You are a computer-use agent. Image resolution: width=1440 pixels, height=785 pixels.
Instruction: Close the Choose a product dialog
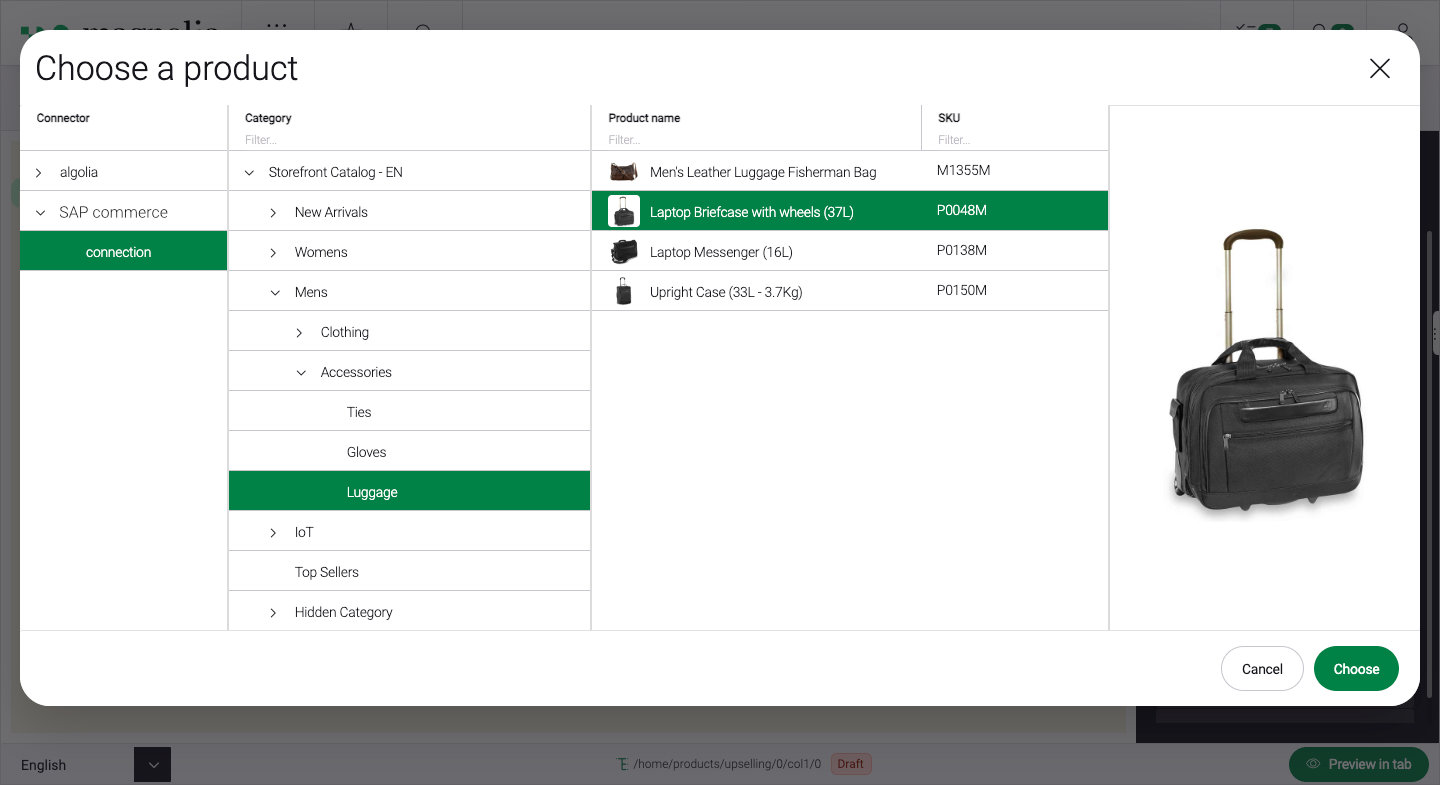pos(1379,68)
